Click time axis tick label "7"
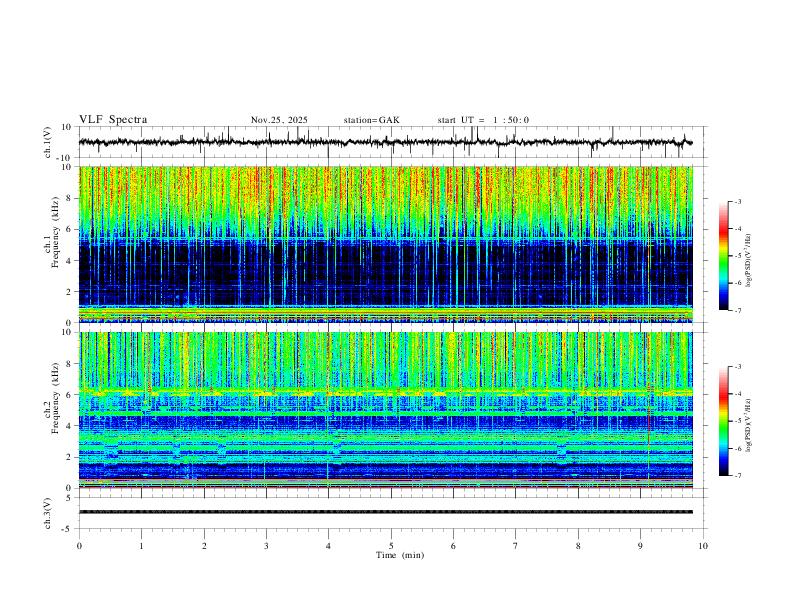The height and width of the screenshot is (612, 792). coord(515,546)
